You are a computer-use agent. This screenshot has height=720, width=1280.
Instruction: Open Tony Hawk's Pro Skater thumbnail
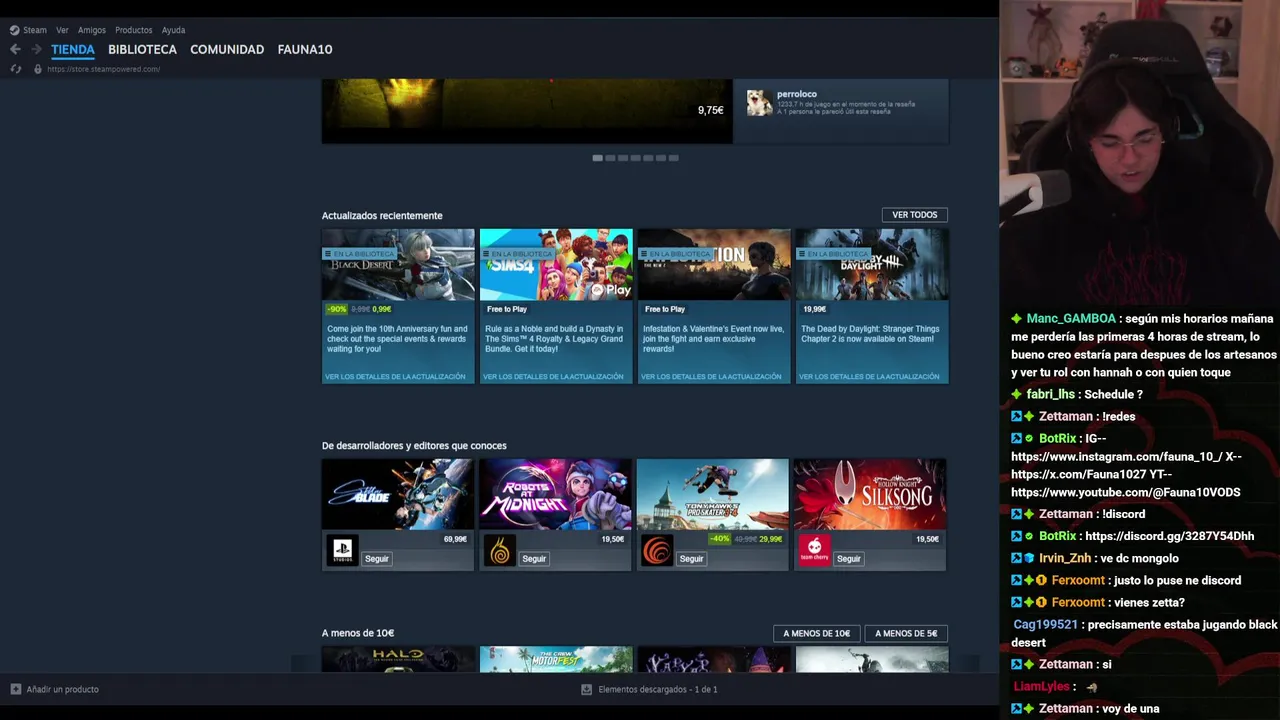[713, 494]
